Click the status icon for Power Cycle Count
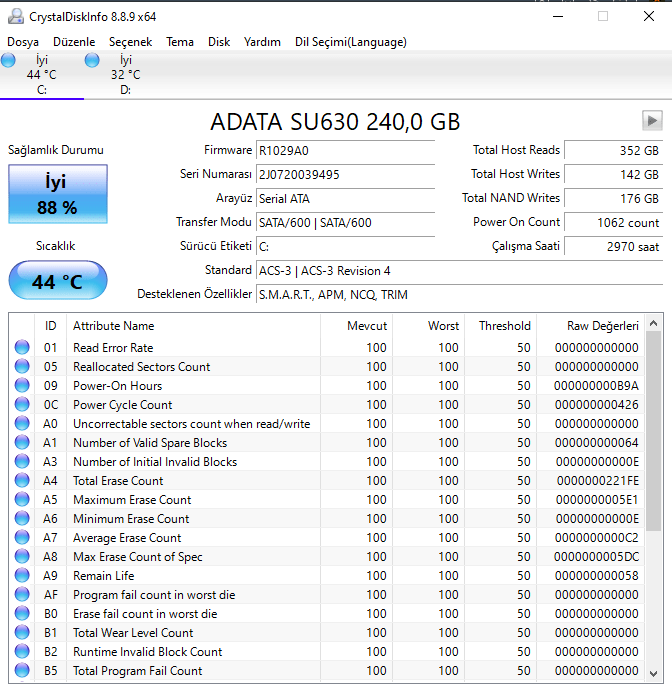The image size is (672, 691). (22, 404)
